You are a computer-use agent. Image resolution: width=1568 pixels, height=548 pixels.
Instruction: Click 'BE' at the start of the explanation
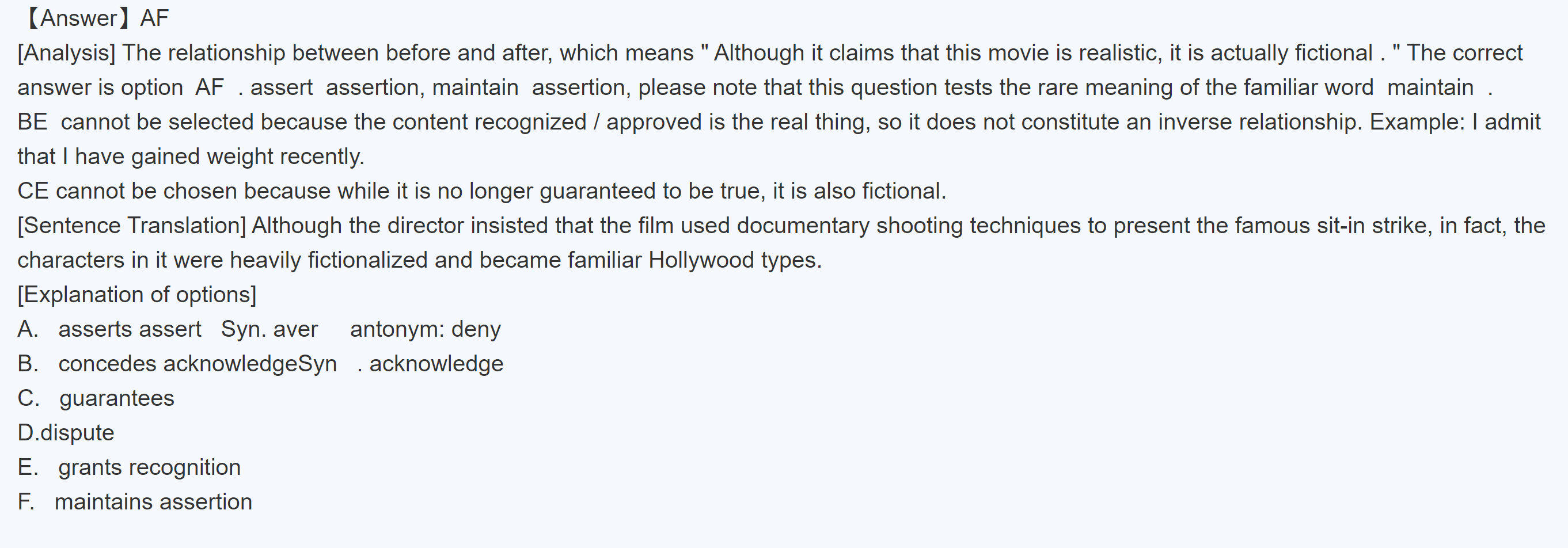[x=32, y=121]
